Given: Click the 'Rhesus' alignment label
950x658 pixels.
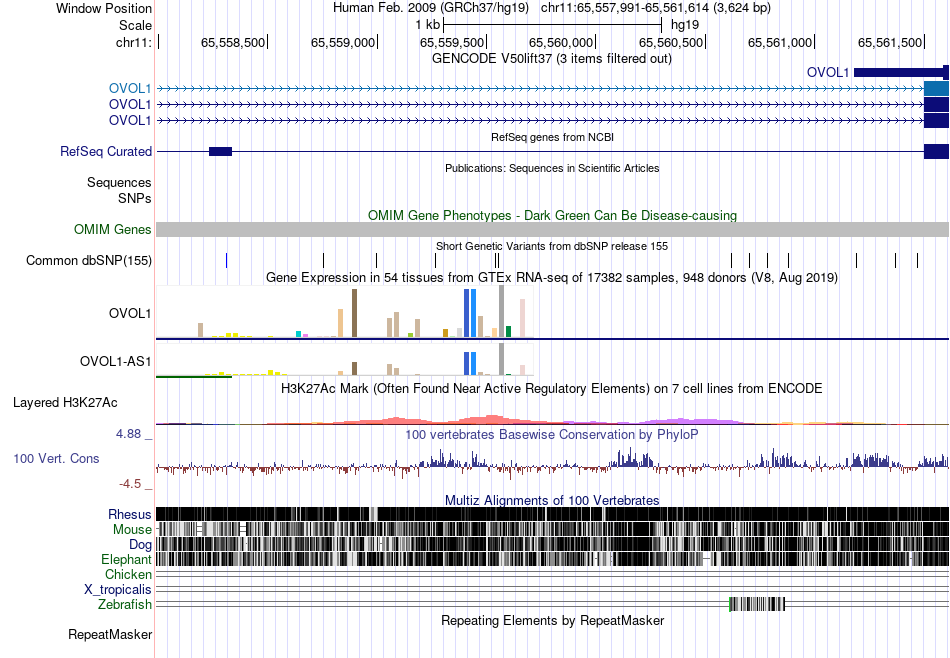Looking at the screenshot, I should pyautogui.click(x=130, y=514).
